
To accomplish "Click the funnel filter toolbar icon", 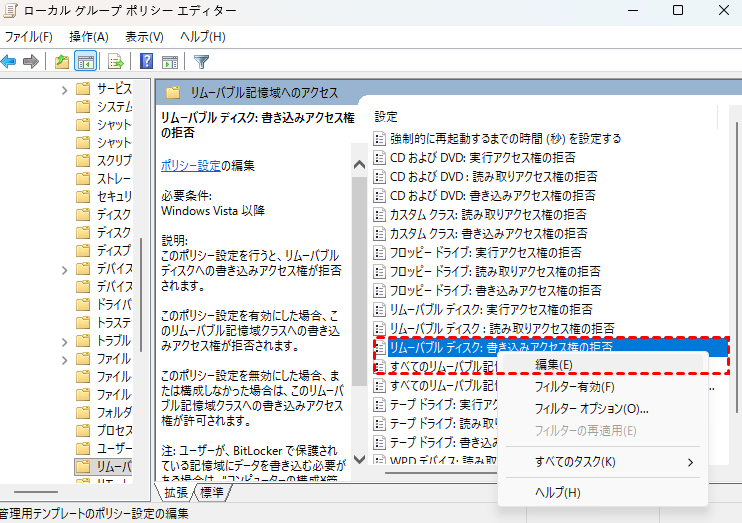I will 201,62.
